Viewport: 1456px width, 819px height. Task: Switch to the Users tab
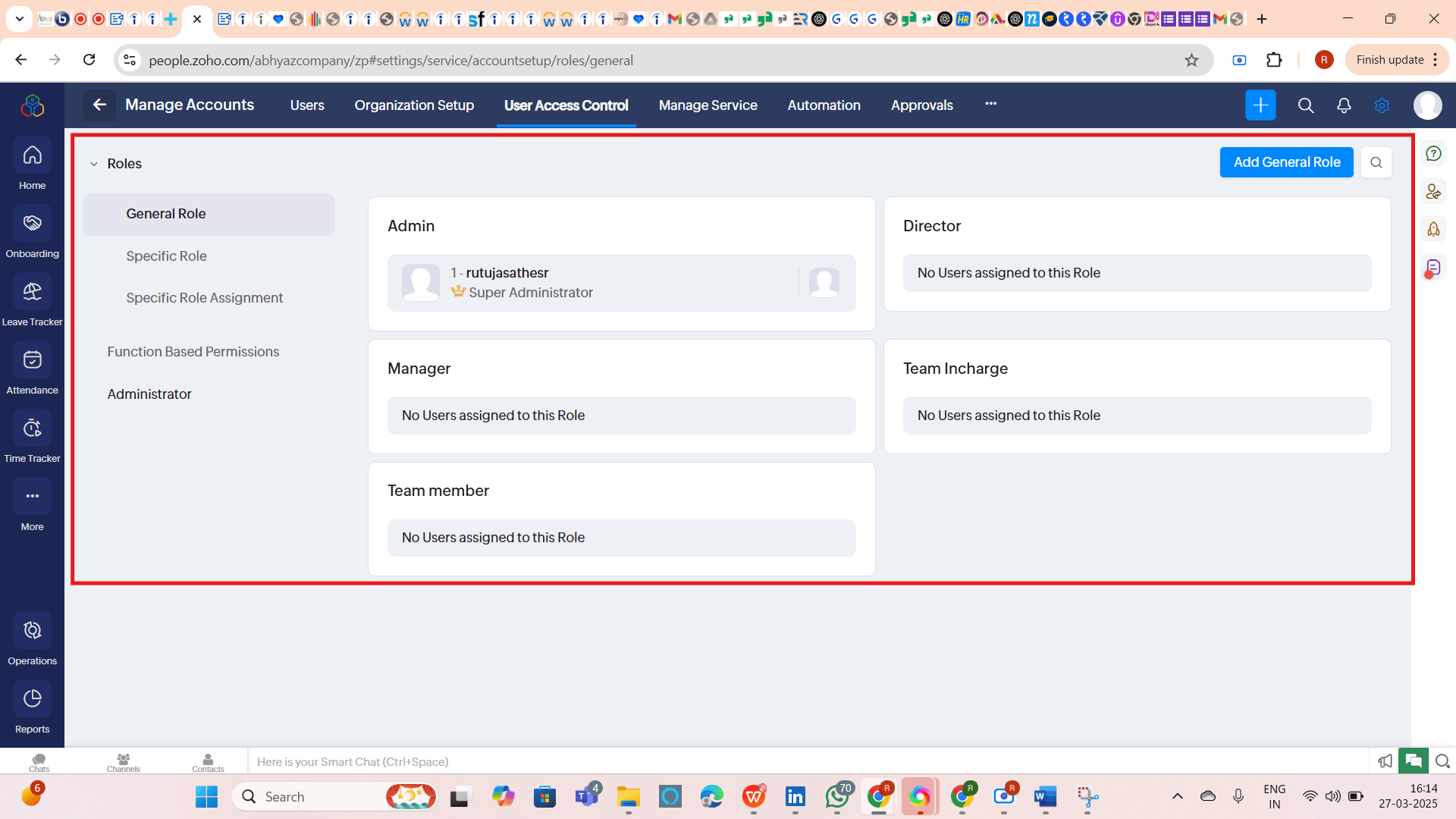coord(307,105)
